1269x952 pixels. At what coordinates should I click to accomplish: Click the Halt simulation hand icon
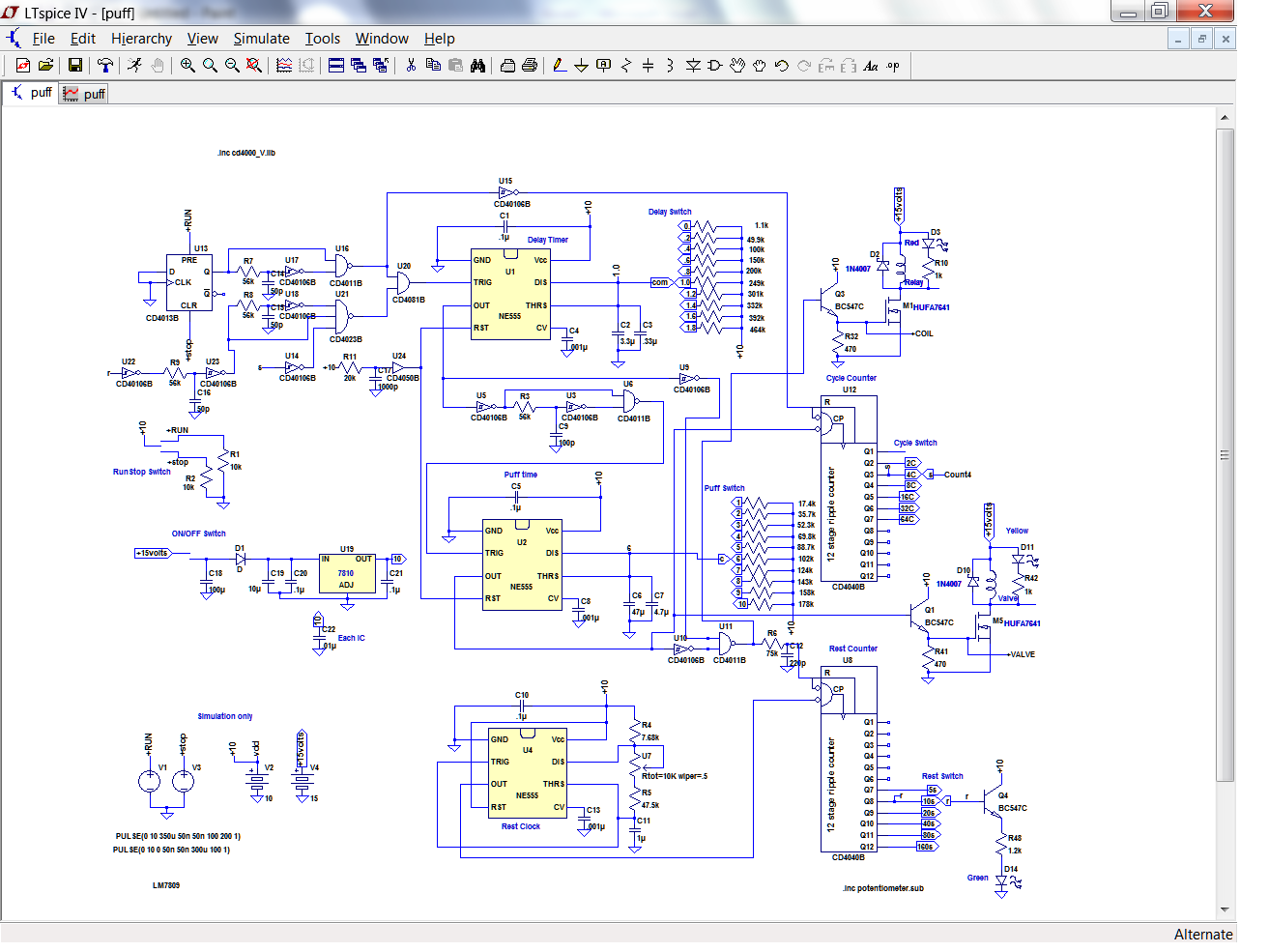(157, 66)
